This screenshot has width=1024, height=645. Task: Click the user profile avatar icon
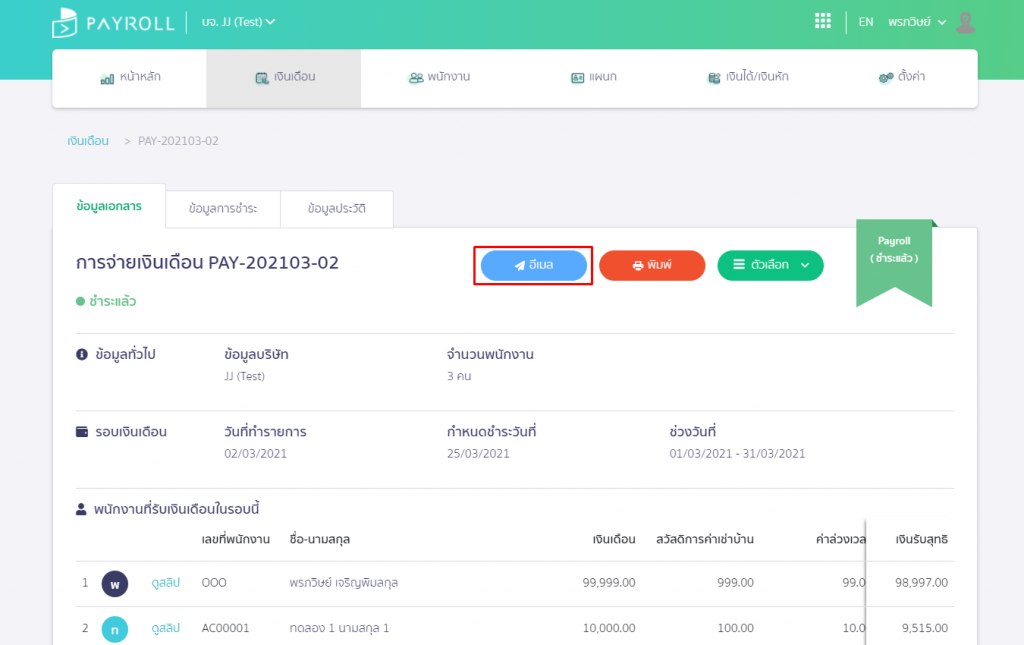(965, 21)
